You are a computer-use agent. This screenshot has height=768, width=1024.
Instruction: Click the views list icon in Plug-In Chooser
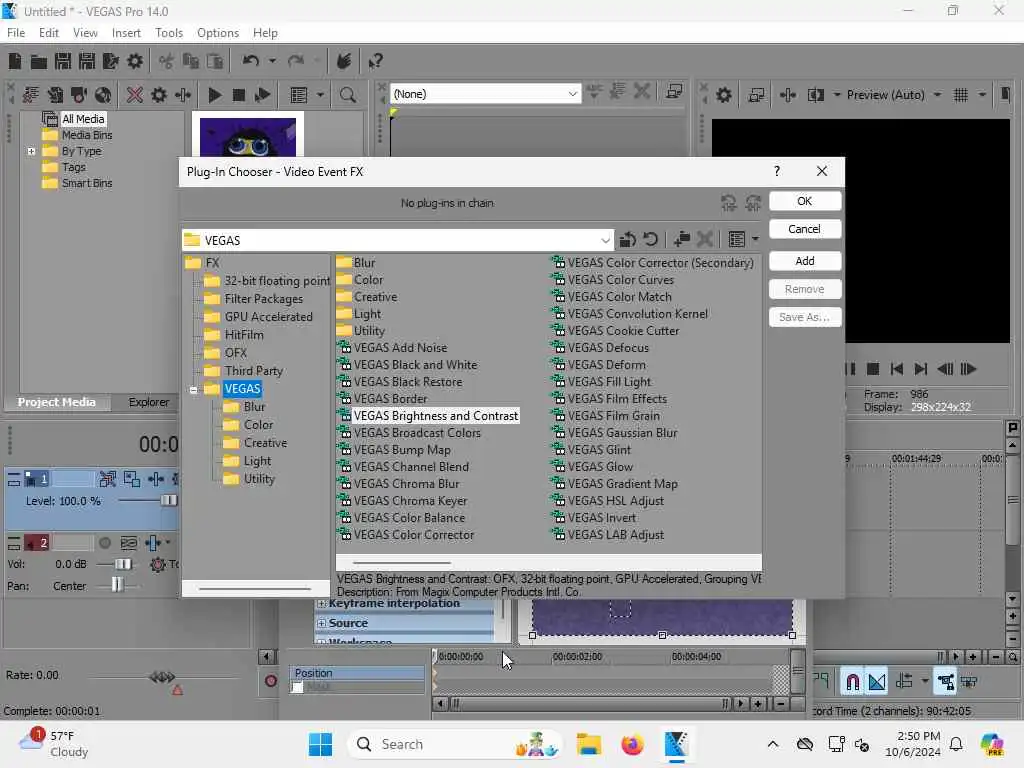[x=737, y=240]
